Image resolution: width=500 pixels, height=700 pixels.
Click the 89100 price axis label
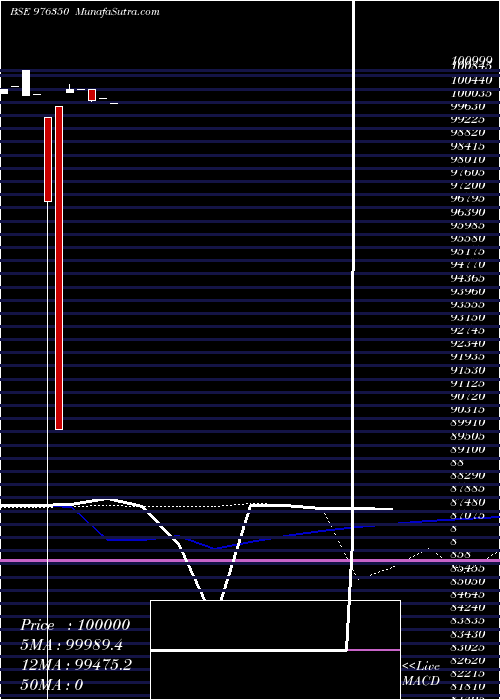pyautogui.click(x=469, y=449)
